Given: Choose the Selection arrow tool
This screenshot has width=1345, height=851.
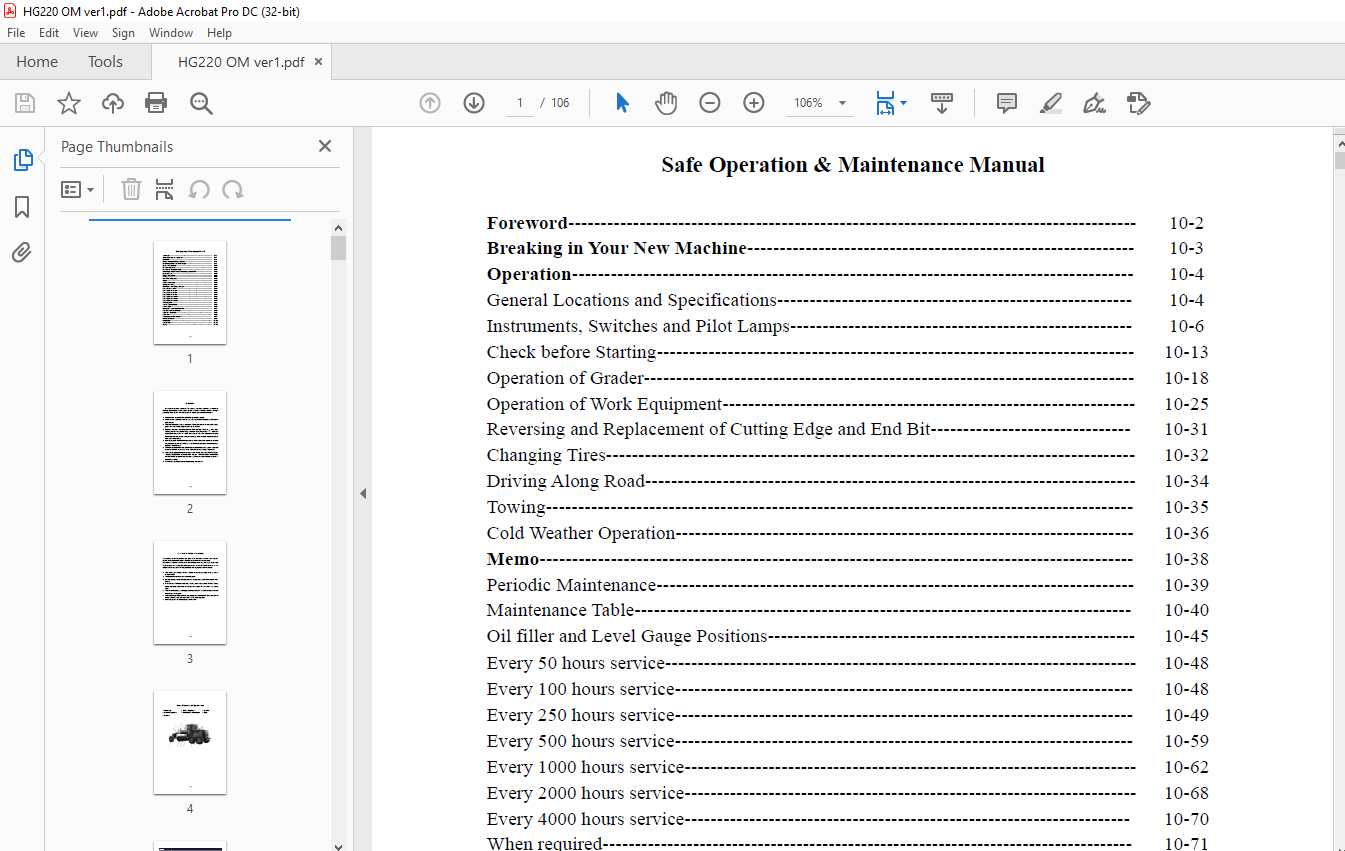Looking at the screenshot, I should [x=622, y=103].
